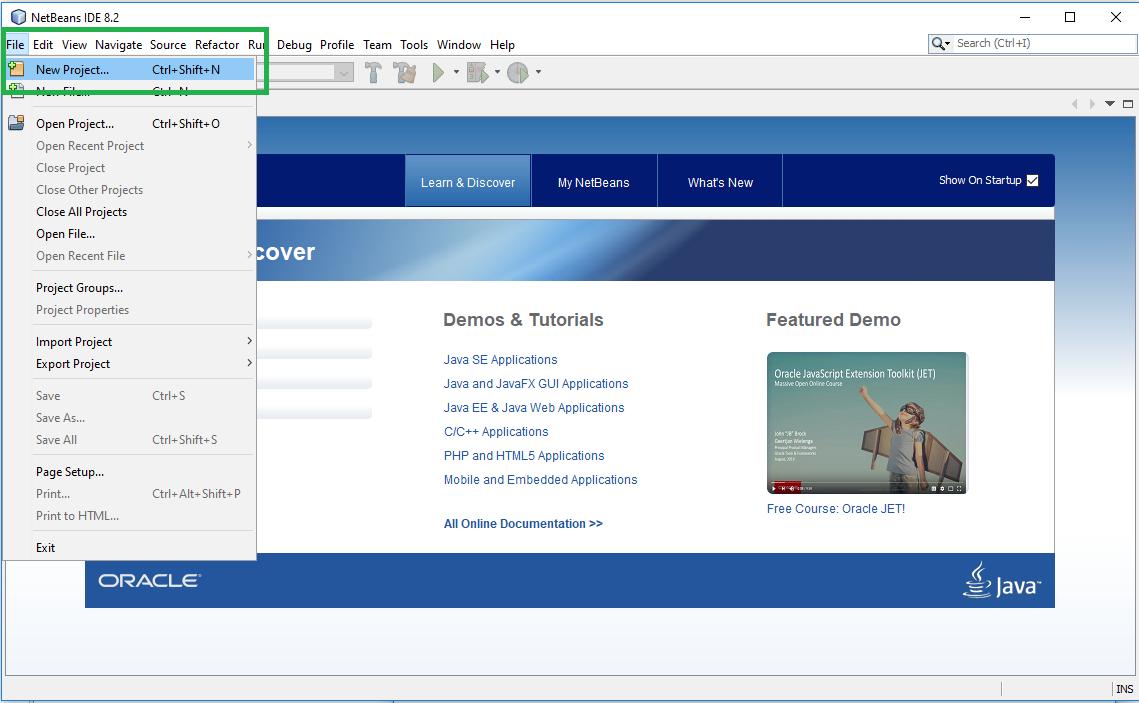Click the NetBeans cube logo icon
The height and width of the screenshot is (703, 1139).
18,17
